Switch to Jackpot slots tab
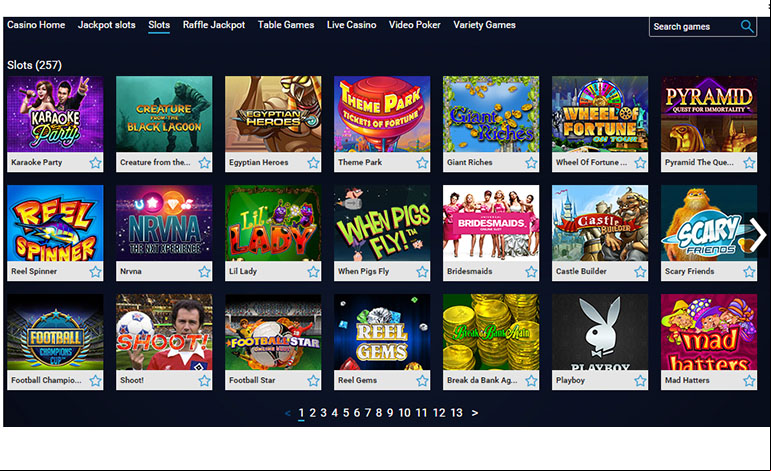 click(x=107, y=25)
